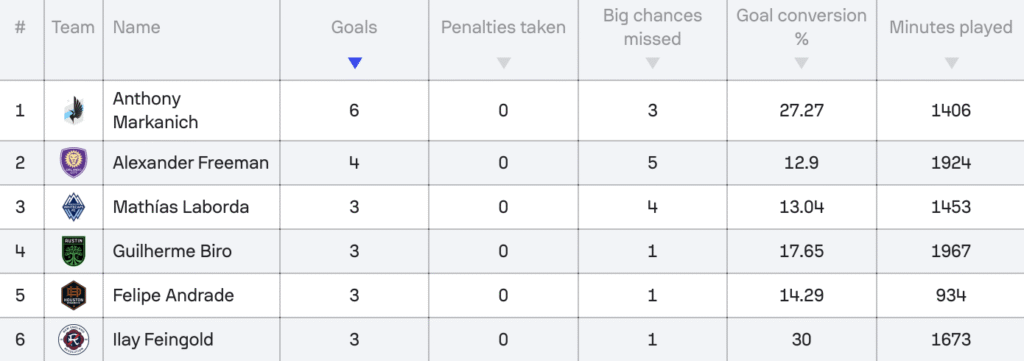Viewport: 1024px width, 361px height.
Task: Sort by Goal conversion % arrow
Action: 801,63
